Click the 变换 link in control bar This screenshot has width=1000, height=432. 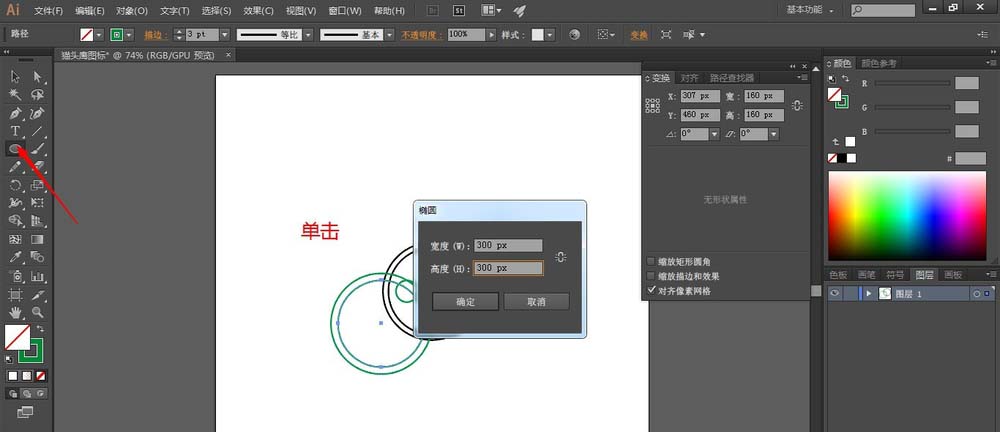638,35
